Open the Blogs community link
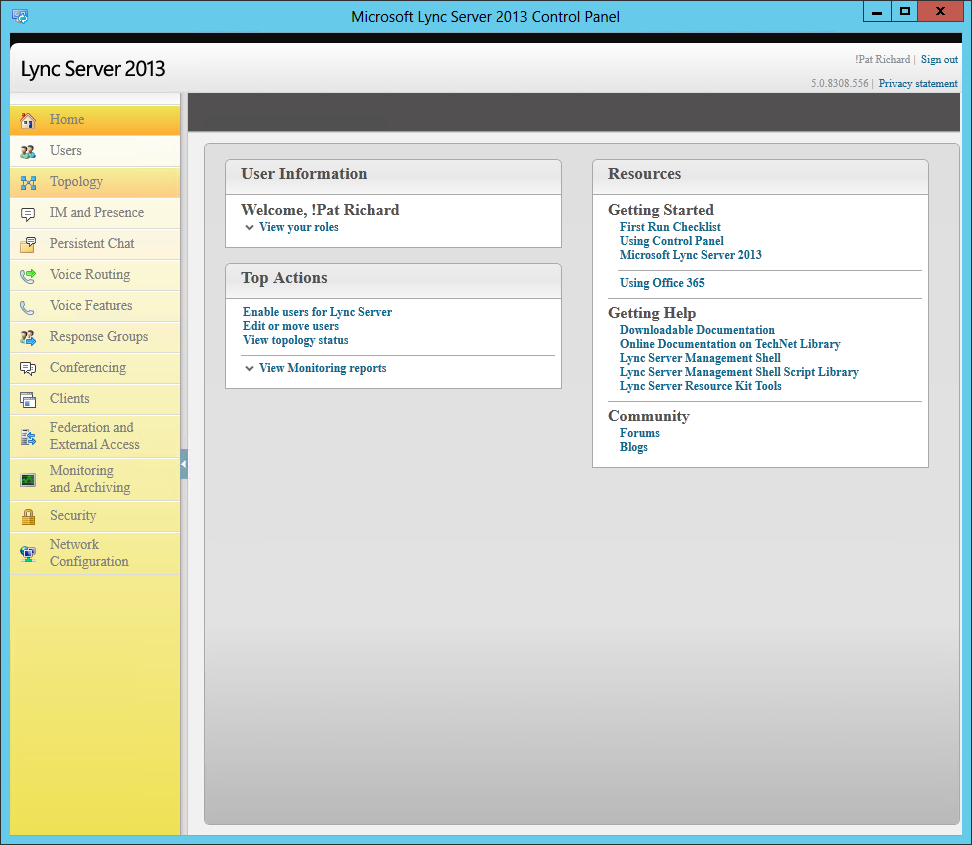The image size is (972, 845). (634, 447)
